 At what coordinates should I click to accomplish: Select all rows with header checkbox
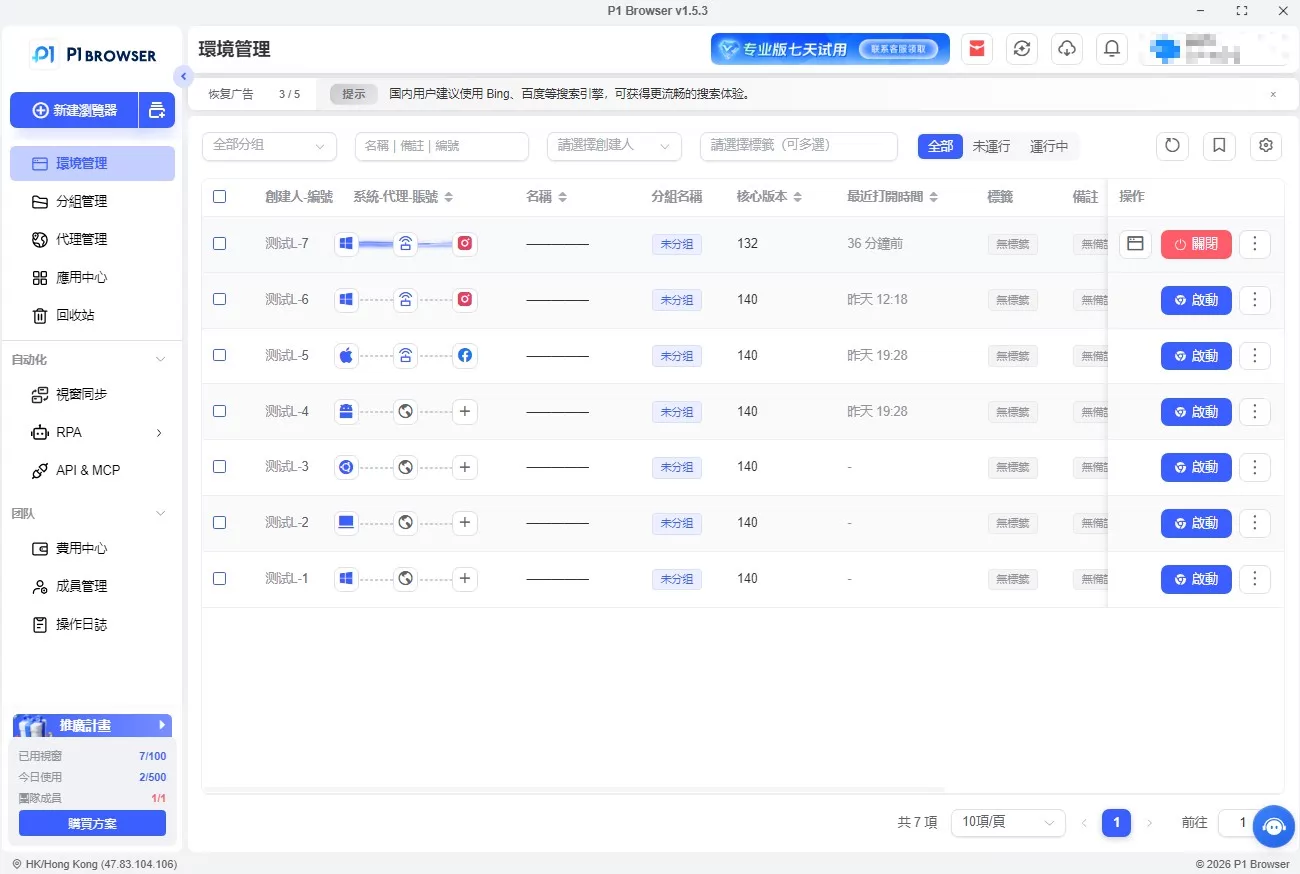click(220, 197)
